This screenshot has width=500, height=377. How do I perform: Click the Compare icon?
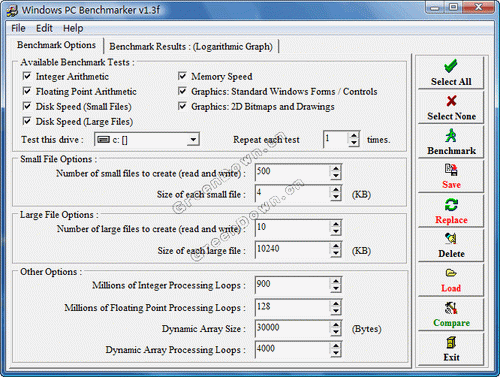pyautogui.click(x=451, y=308)
